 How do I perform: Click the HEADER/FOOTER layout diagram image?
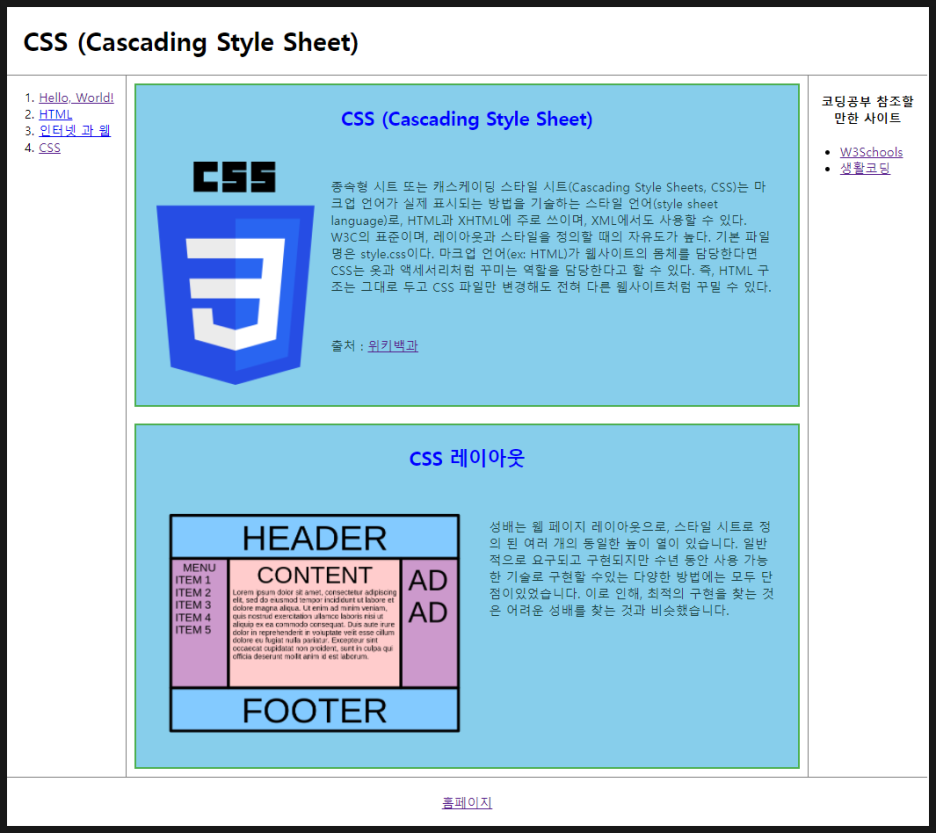315,623
